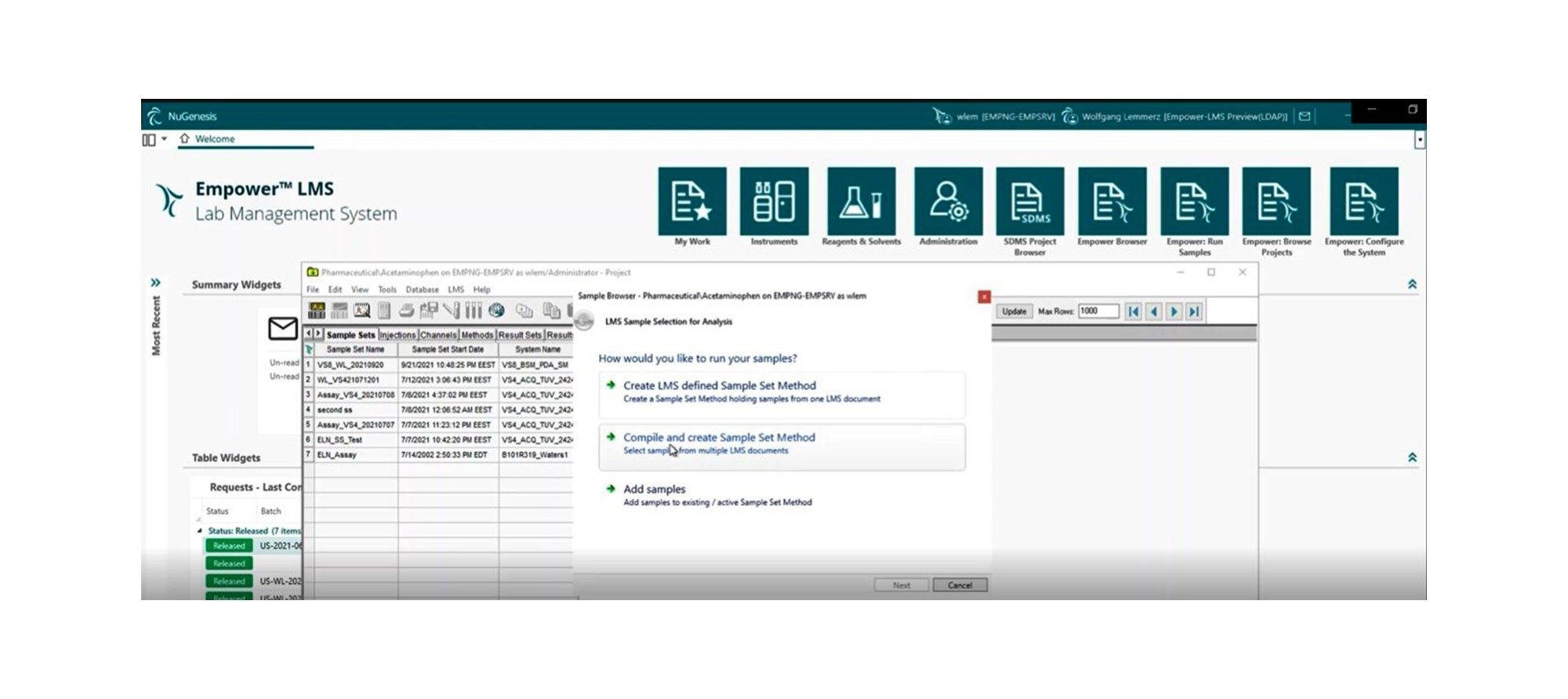
Task: Go to next page of rows
Action: [x=1174, y=311]
